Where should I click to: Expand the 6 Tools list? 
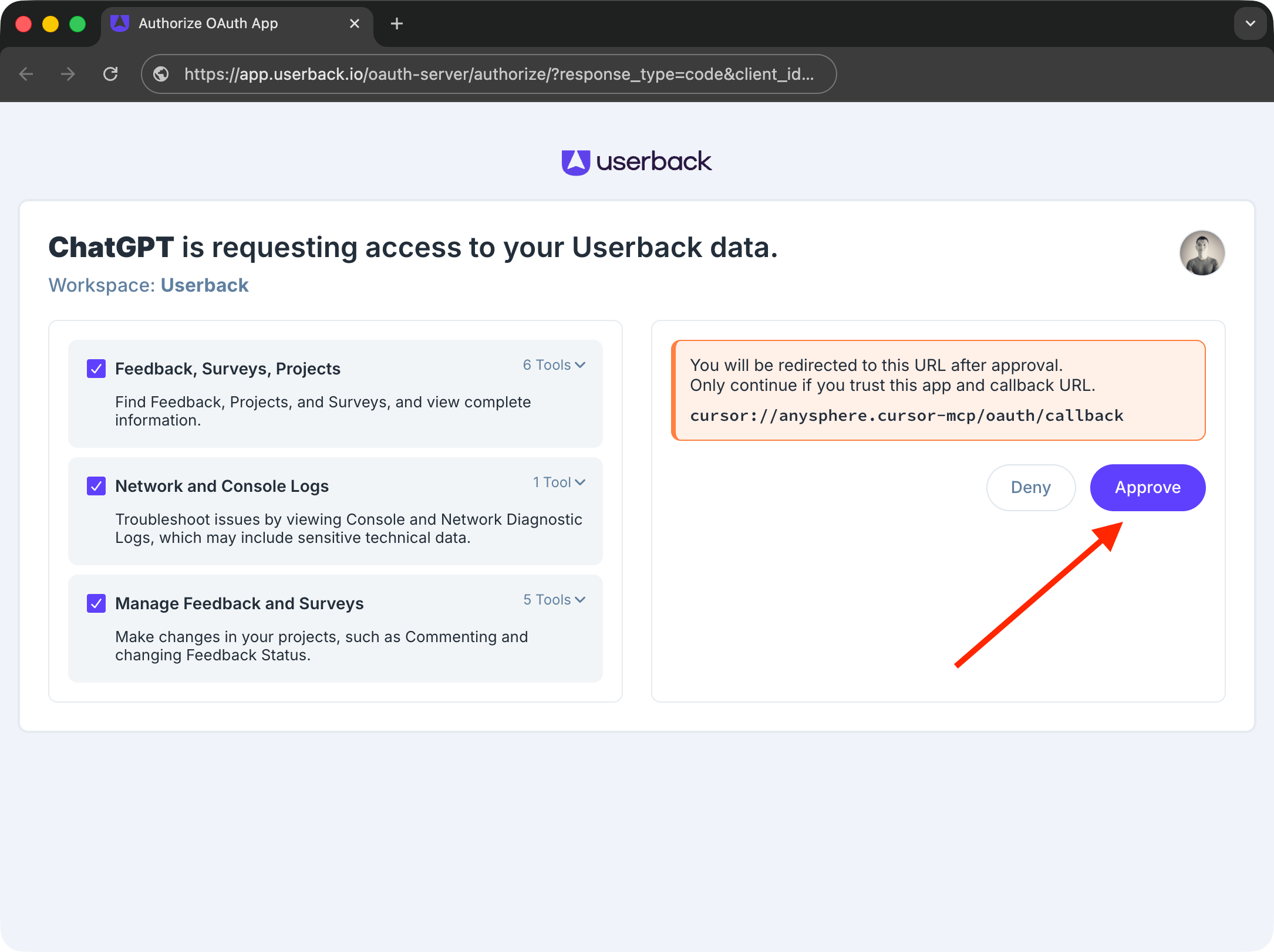(x=554, y=365)
